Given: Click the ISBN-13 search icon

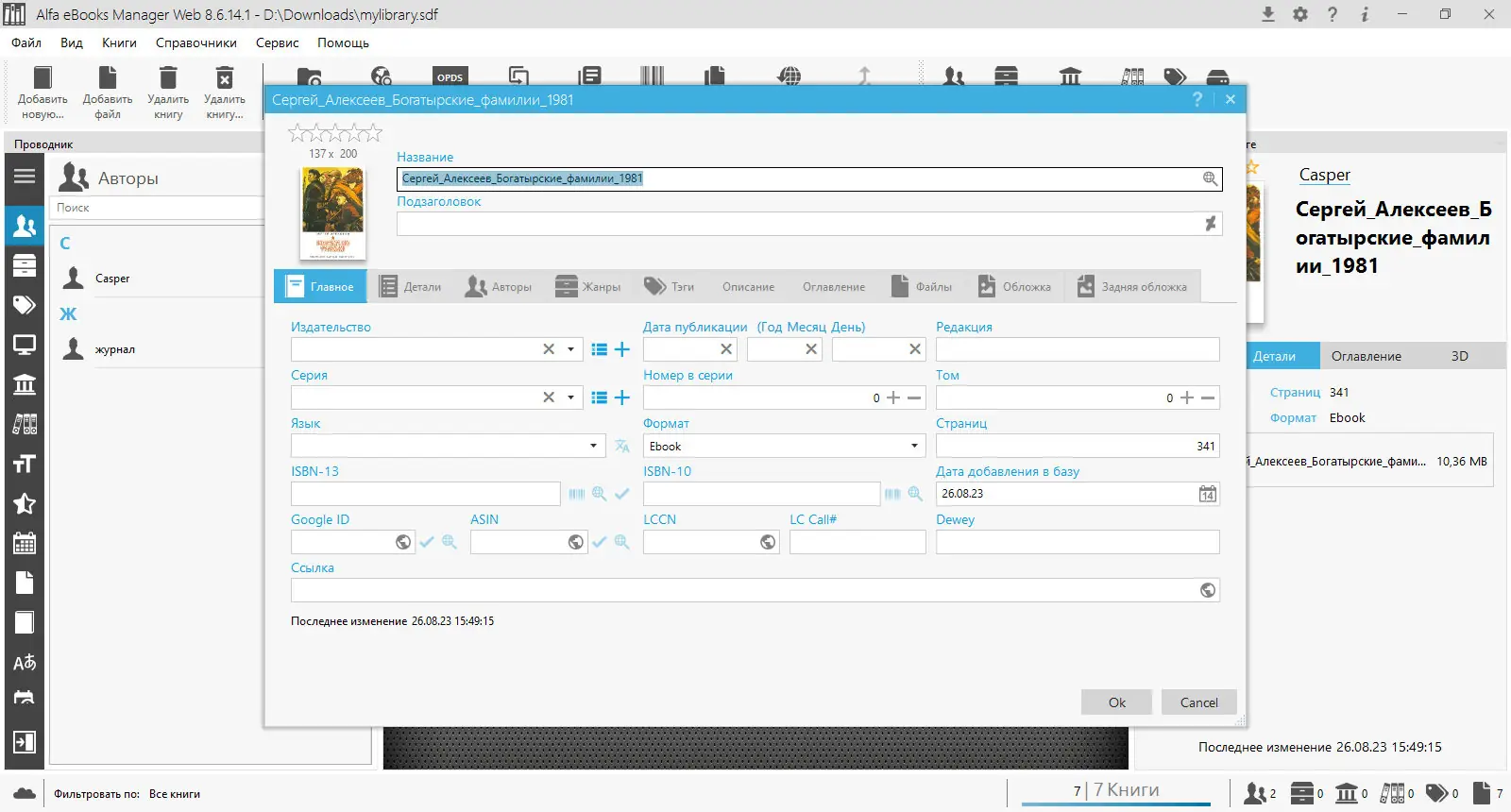Looking at the screenshot, I should click(599, 494).
